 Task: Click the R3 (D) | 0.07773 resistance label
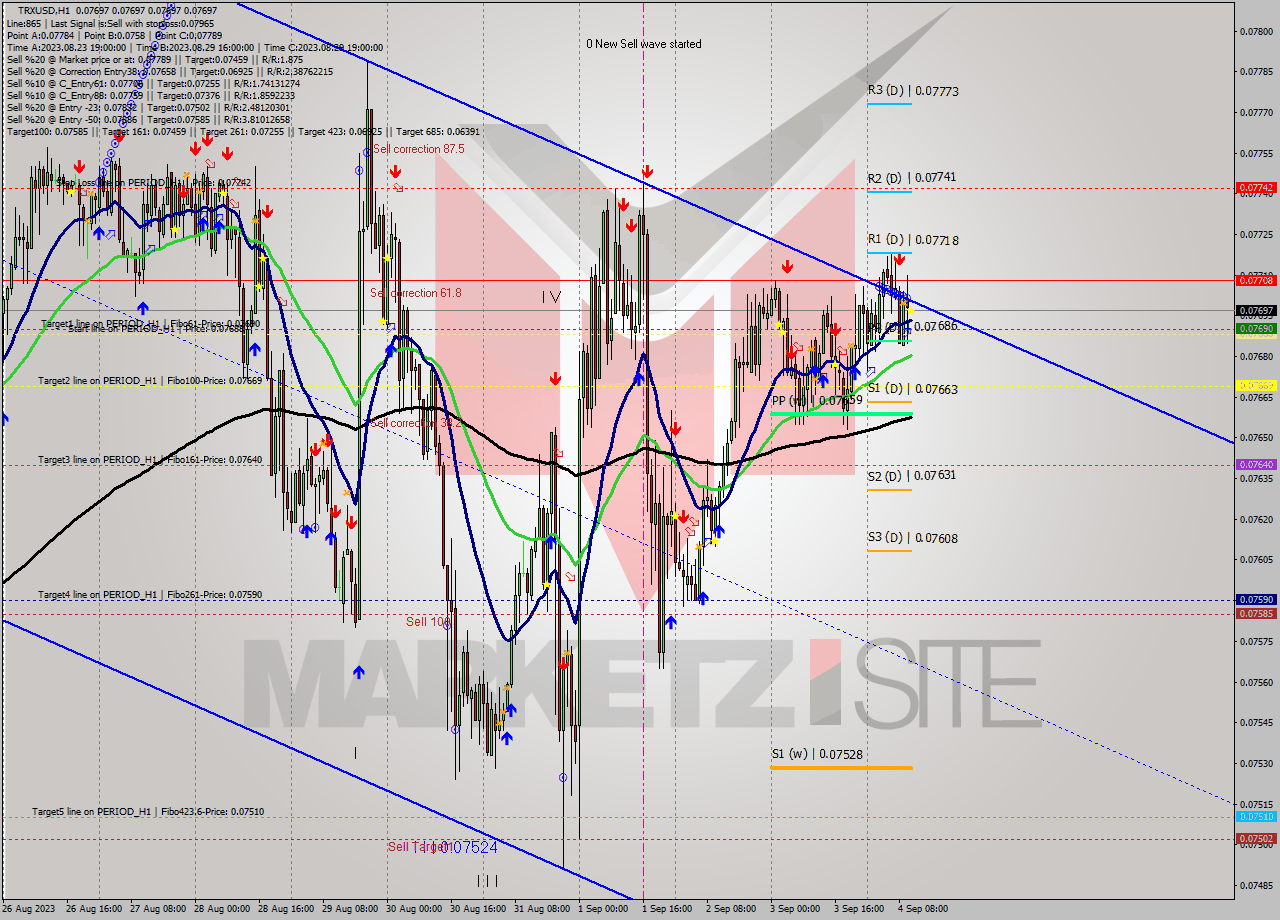(913, 91)
